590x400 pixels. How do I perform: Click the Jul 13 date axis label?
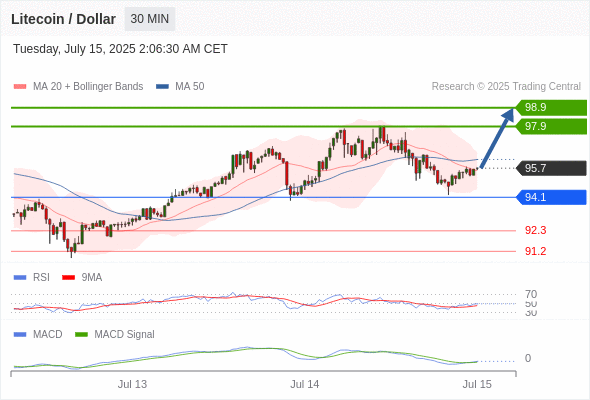132,385
